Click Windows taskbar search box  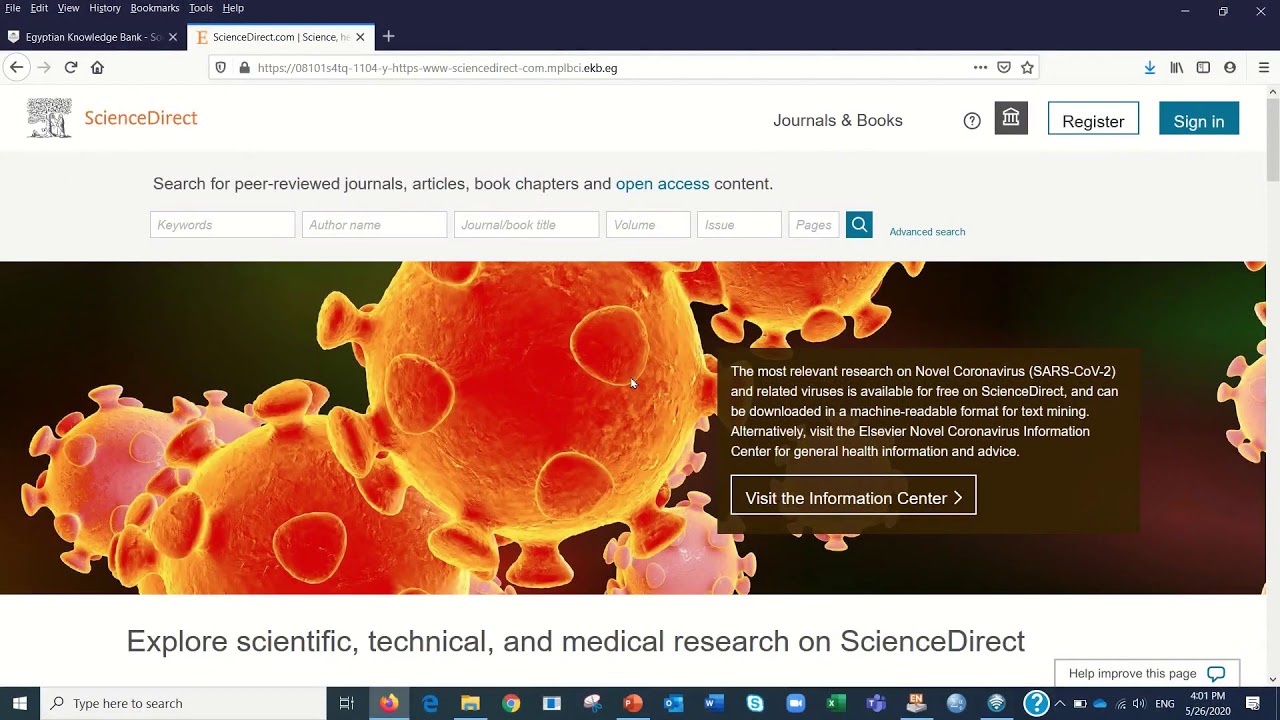coord(183,703)
